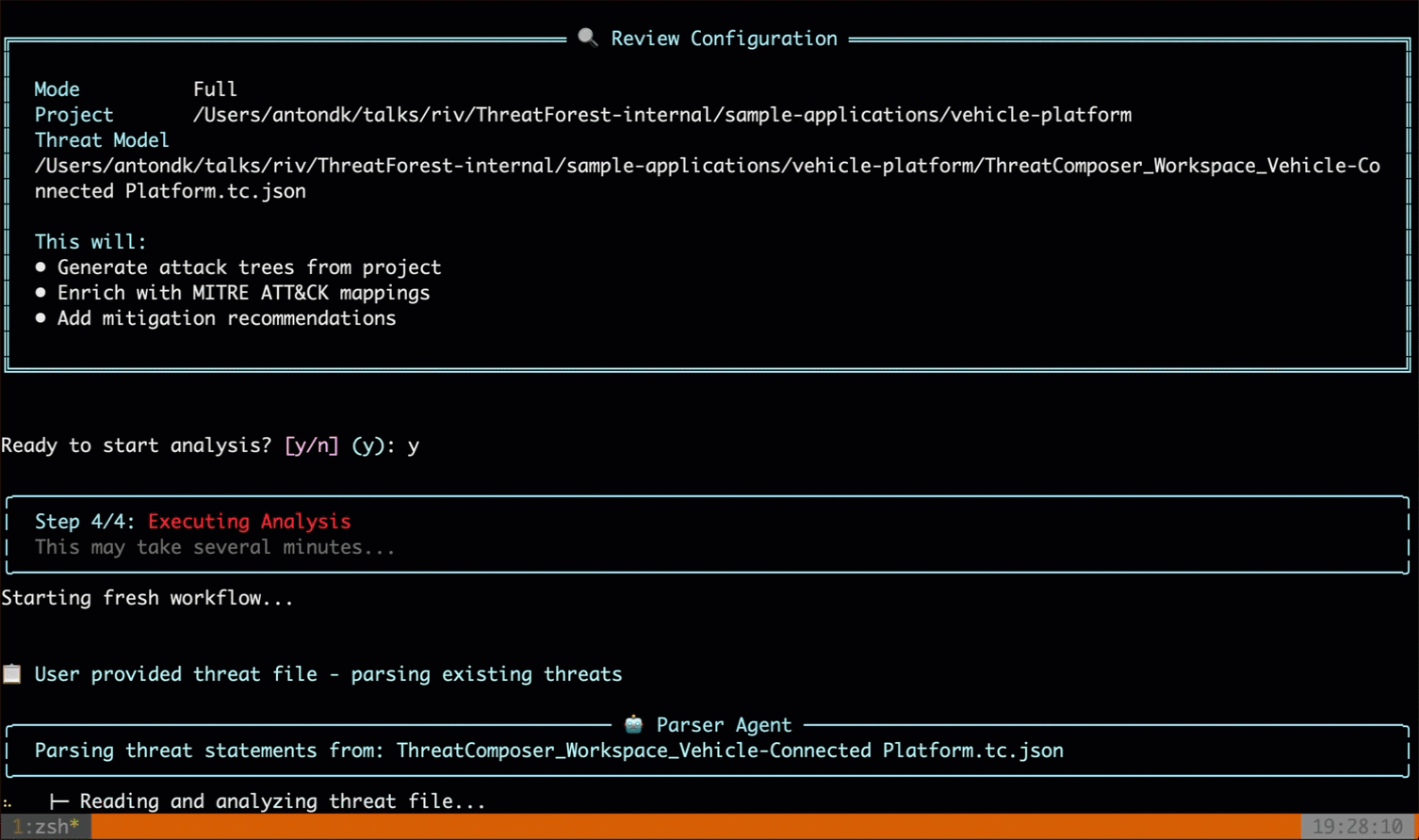Click the bullet before Enrich with MITRE ATT&CK

[x=41, y=293]
